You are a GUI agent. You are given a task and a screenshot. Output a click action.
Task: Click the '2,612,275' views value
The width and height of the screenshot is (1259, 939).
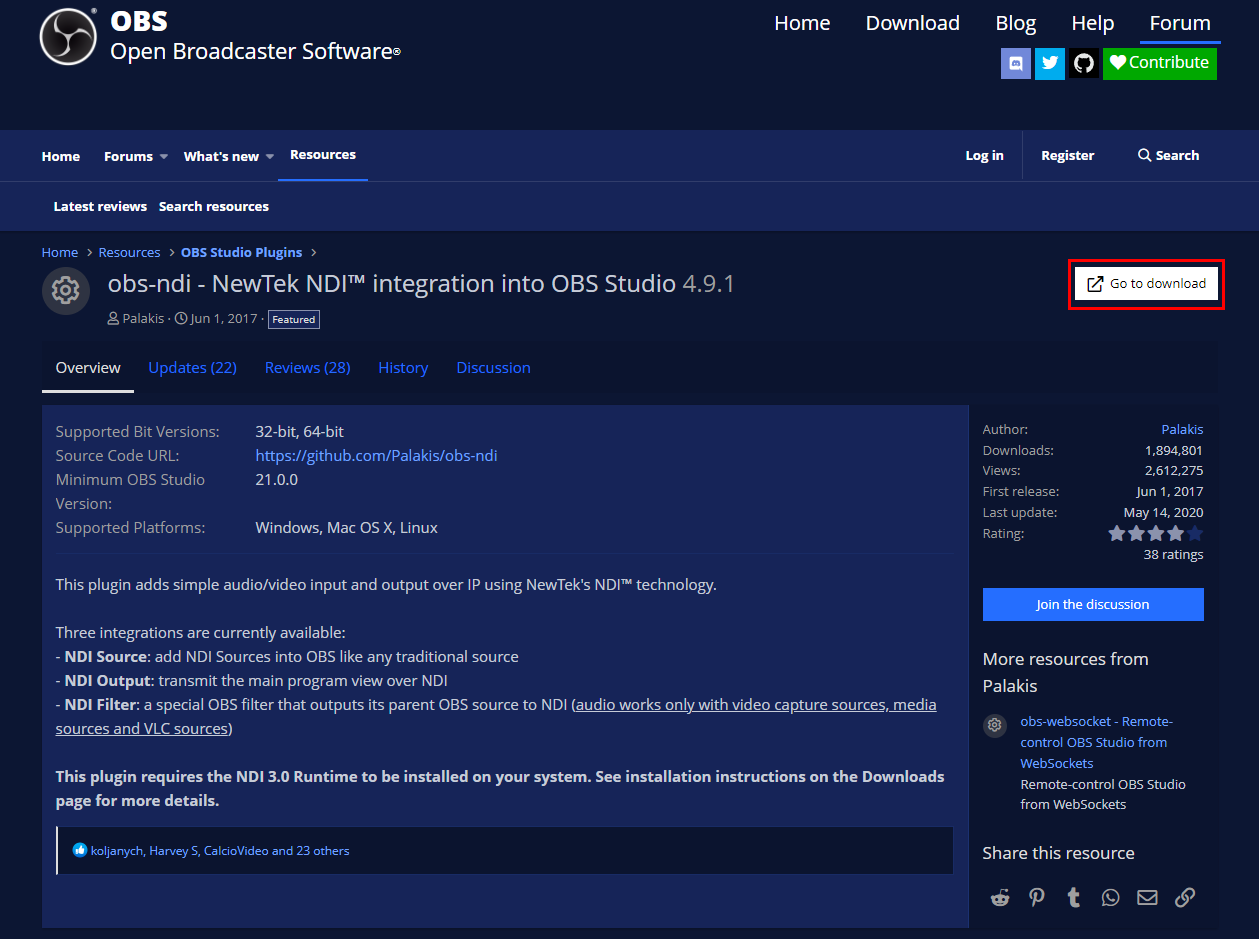pyautogui.click(x=1174, y=470)
